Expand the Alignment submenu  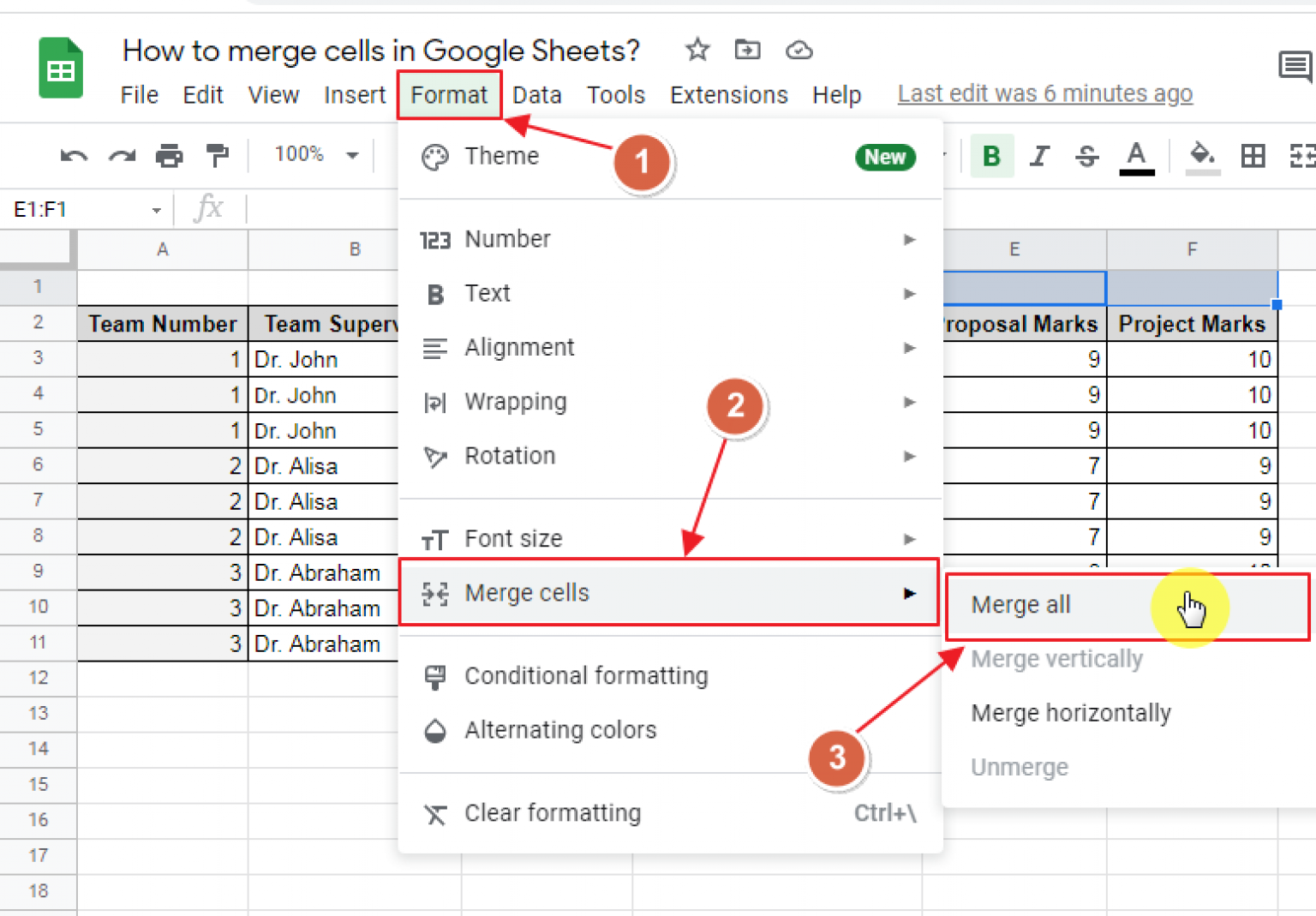pos(670,348)
